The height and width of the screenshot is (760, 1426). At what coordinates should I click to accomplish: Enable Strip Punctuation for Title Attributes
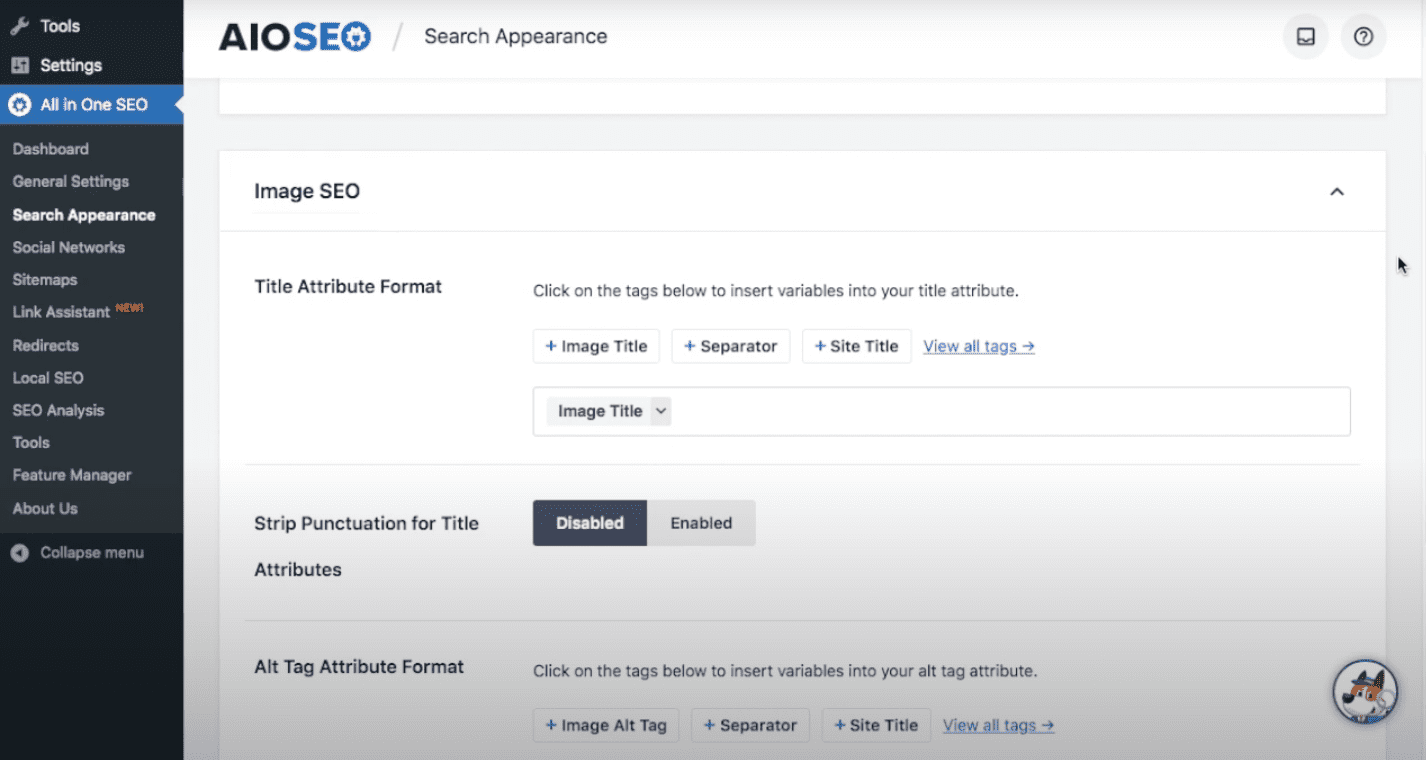click(x=701, y=522)
